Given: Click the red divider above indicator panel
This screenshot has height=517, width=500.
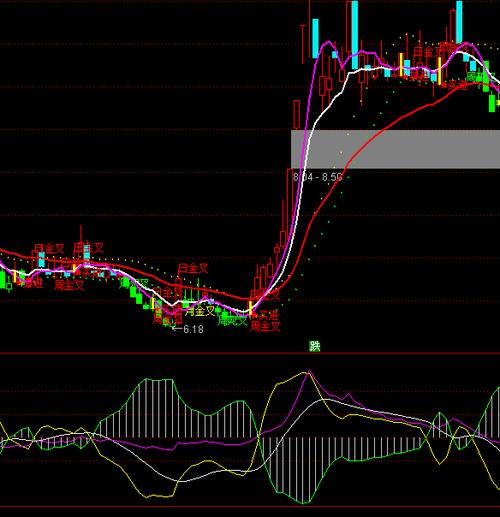Looking at the screenshot, I should tap(250, 353).
